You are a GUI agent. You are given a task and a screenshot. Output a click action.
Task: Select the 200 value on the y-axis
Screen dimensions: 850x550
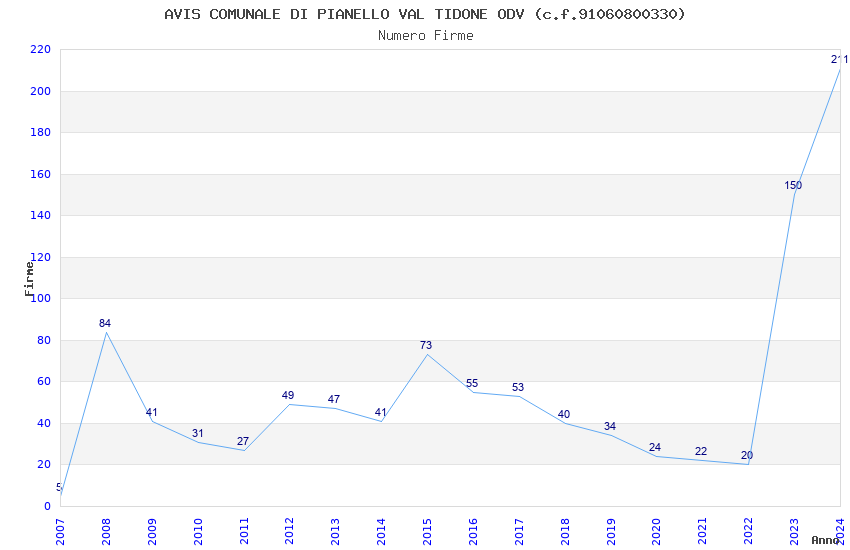tap(41, 91)
